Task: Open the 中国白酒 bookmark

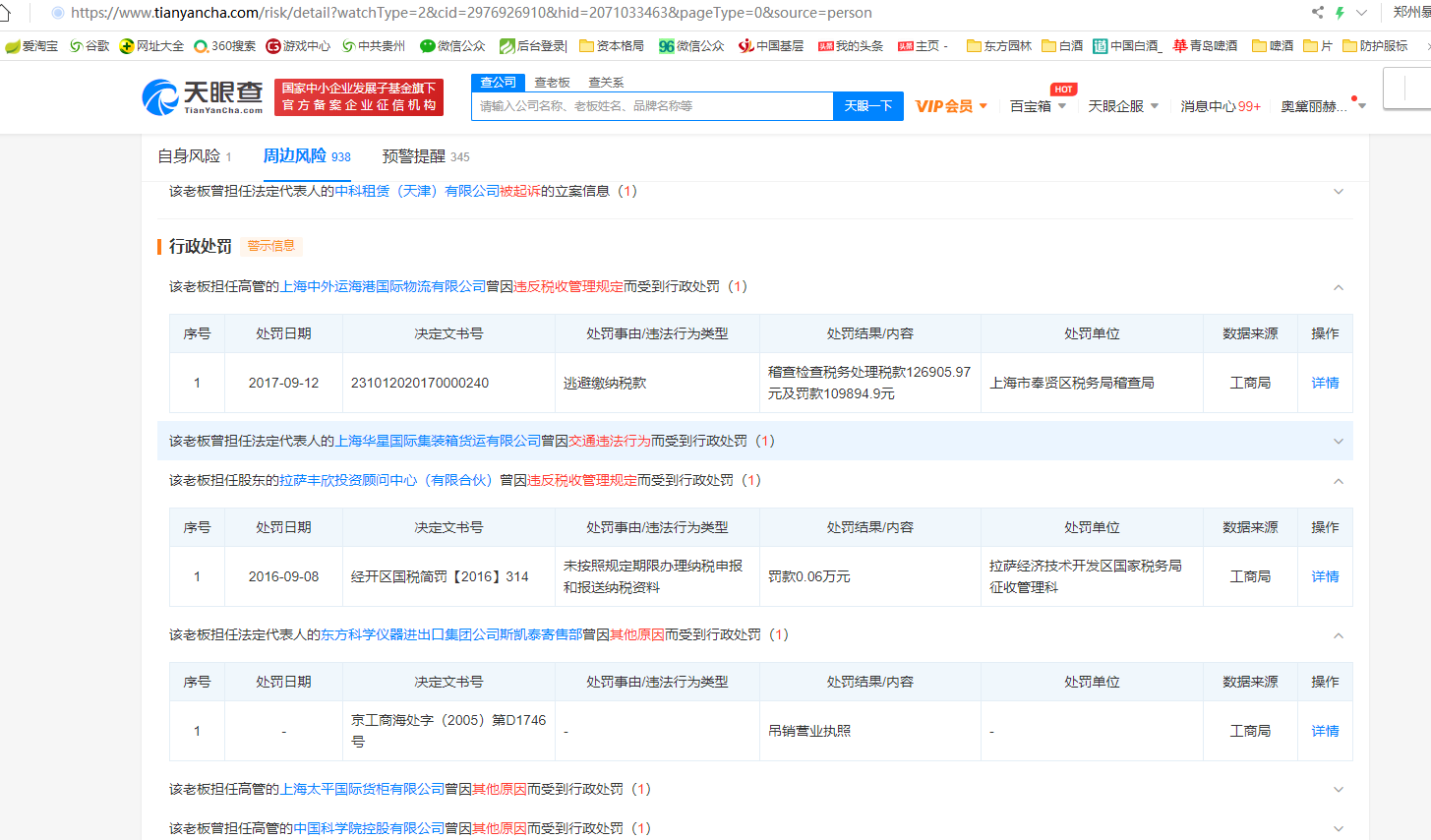Action: [1127, 46]
